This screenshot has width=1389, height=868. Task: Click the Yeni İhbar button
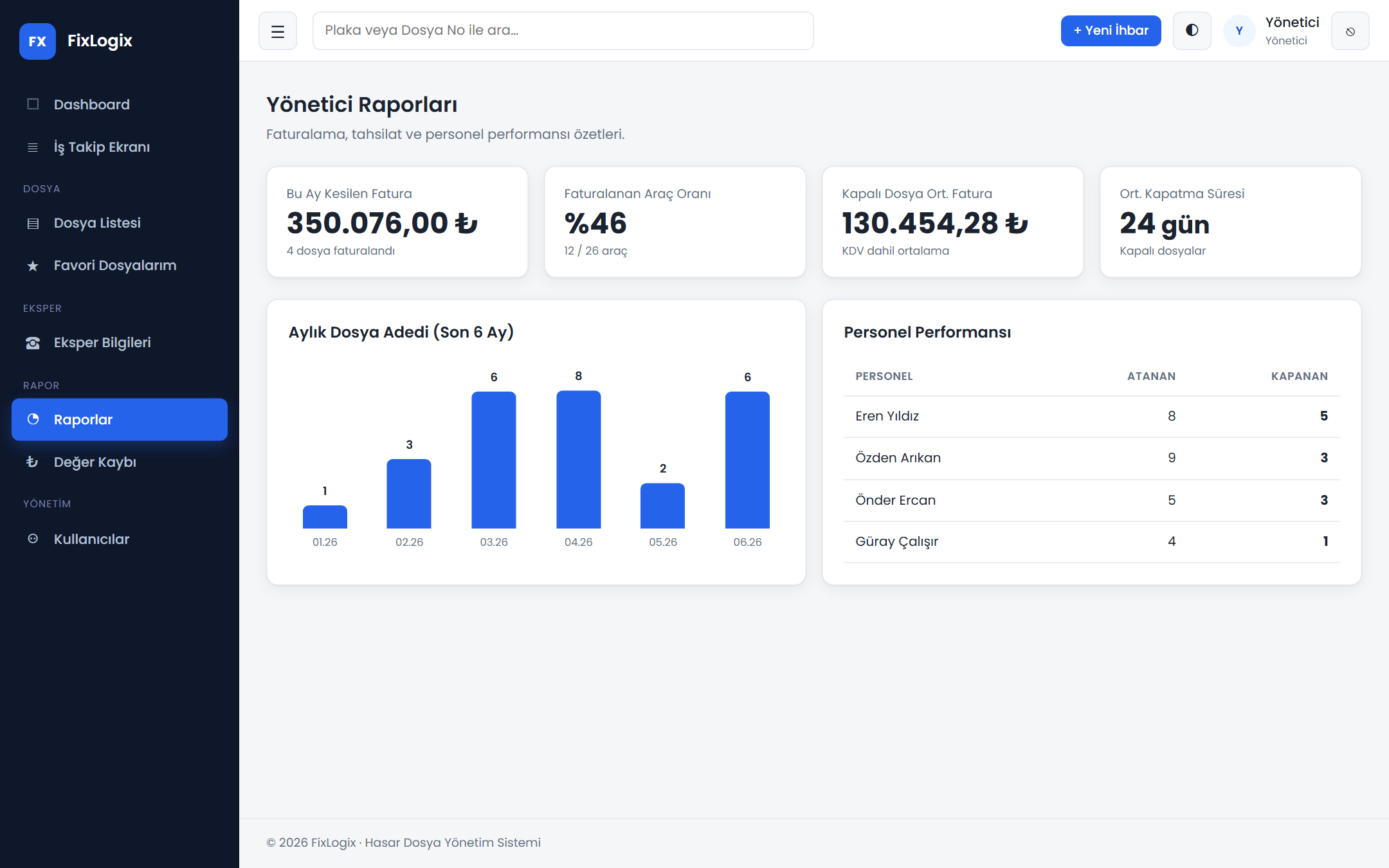click(x=1111, y=31)
